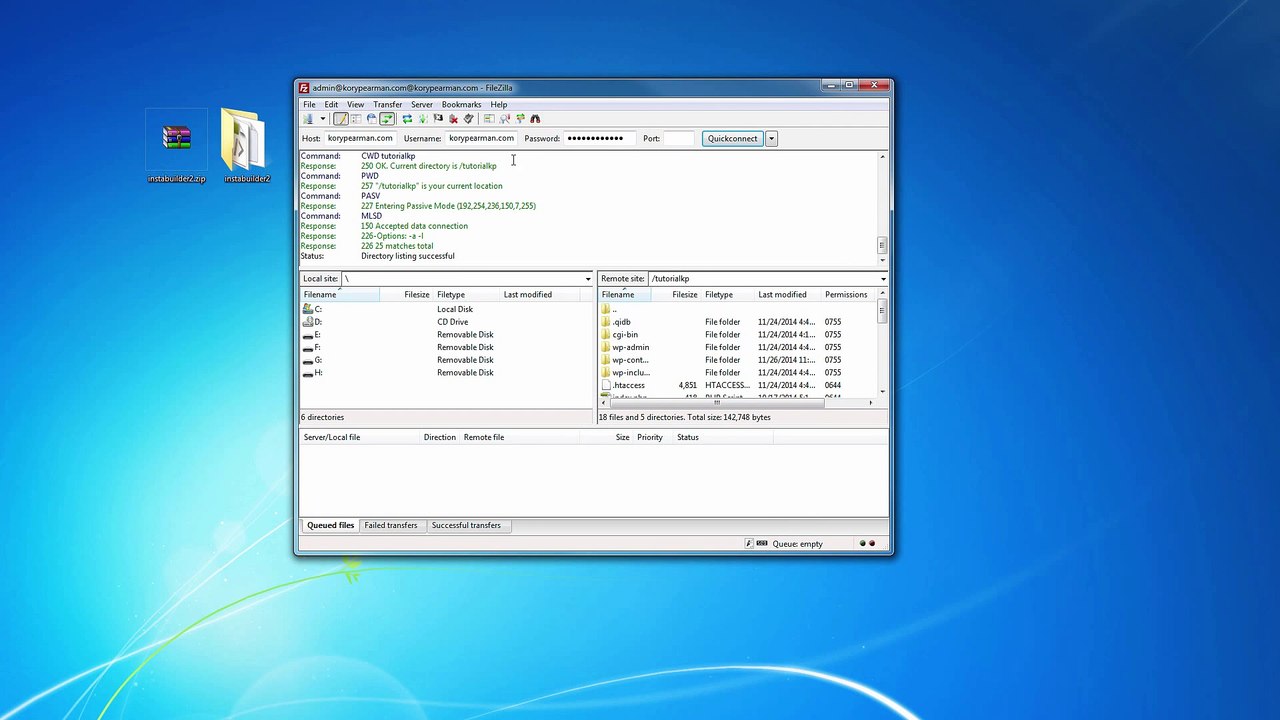
Task: Expand the Site Manager dropdown arrow
Action: (322, 119)
